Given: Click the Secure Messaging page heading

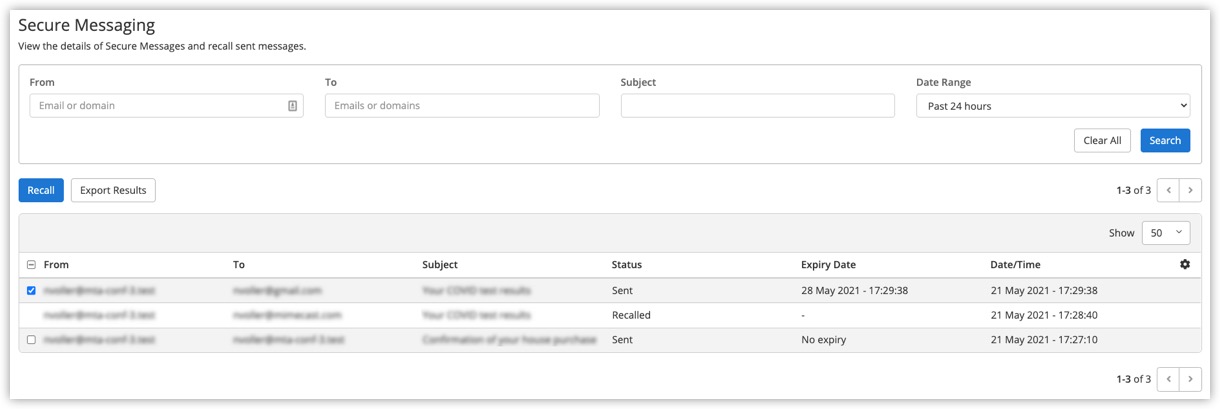Looking at the screenshot, I should (x=87, y=26).
